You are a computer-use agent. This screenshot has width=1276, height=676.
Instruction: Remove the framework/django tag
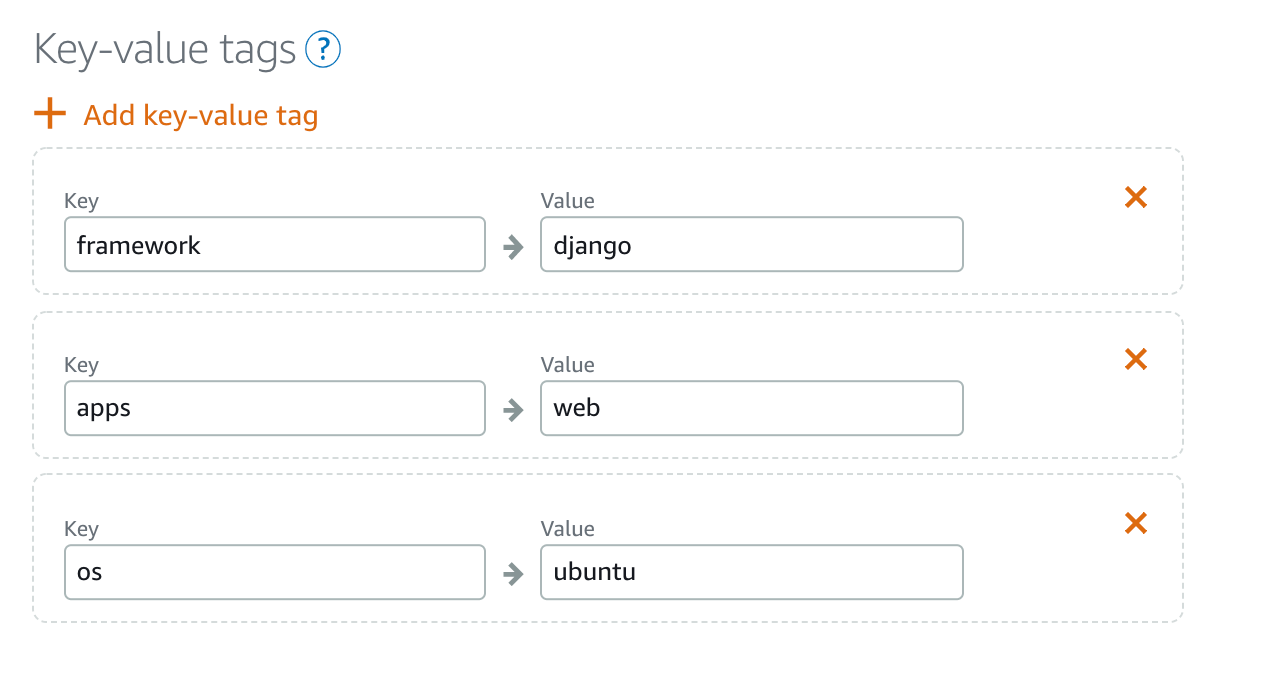1135,198
